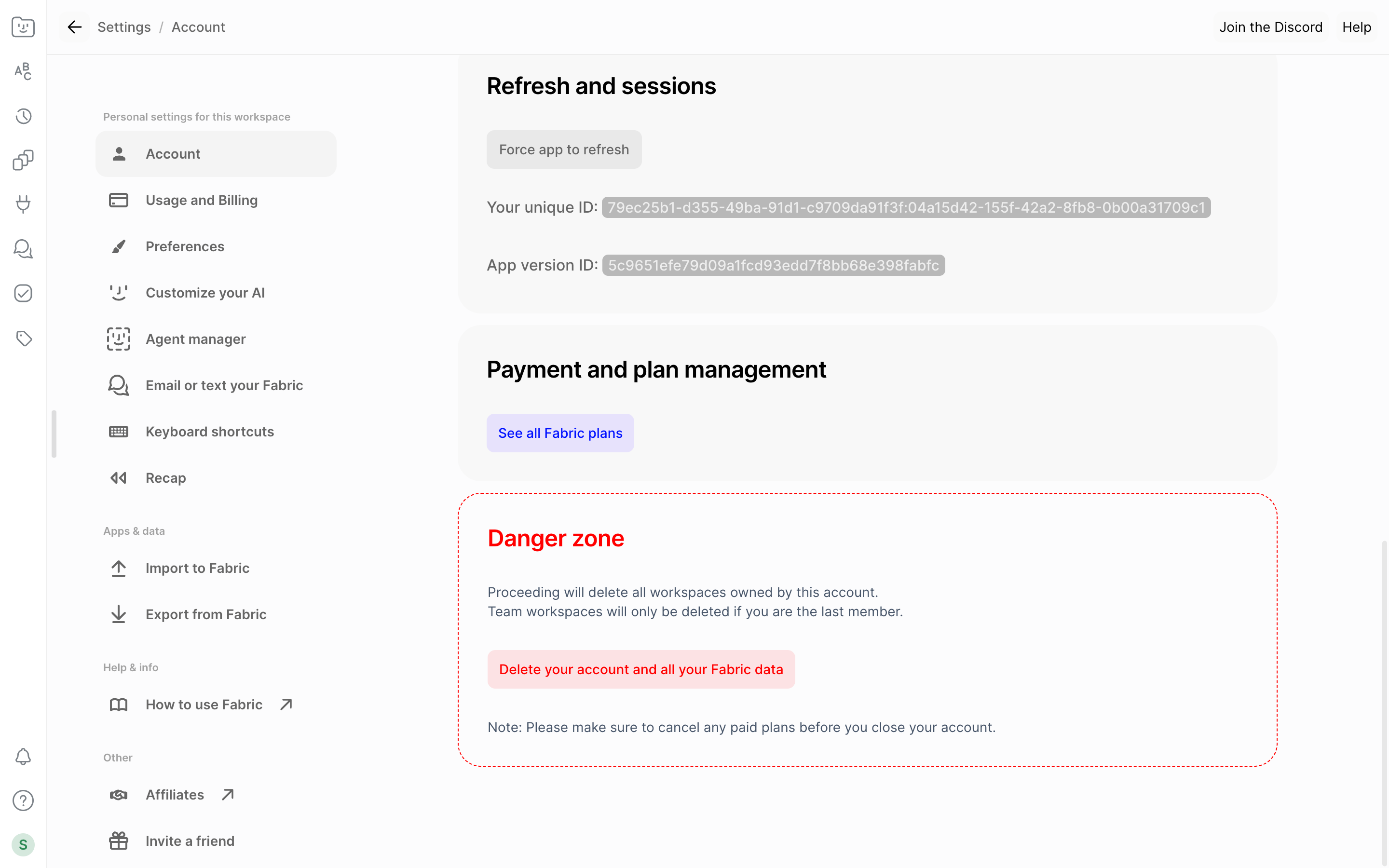Click the settings sidebar scrollbar handle

[x=54, y=434]
